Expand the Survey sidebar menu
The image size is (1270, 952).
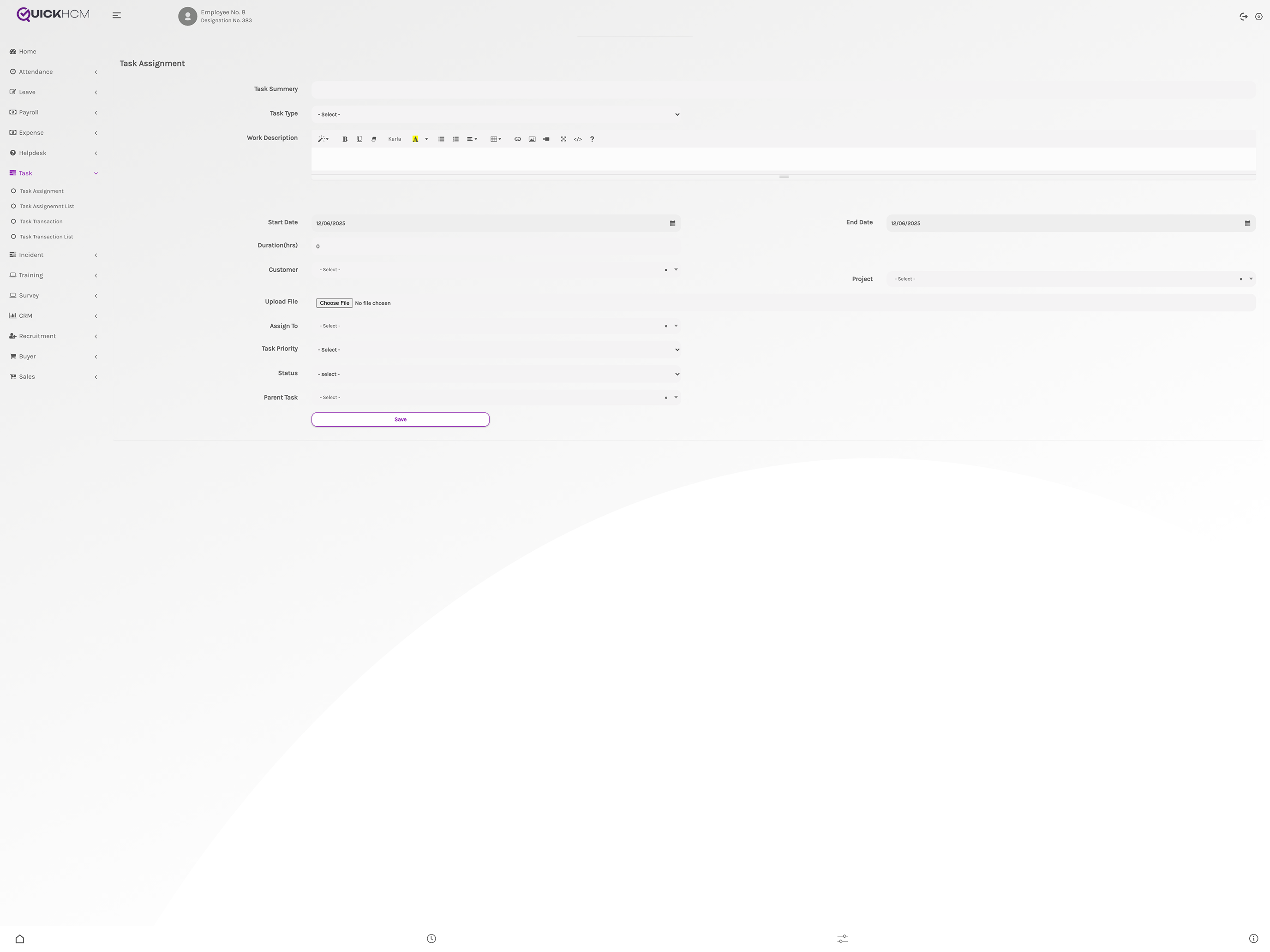click(x=53, y=296)
